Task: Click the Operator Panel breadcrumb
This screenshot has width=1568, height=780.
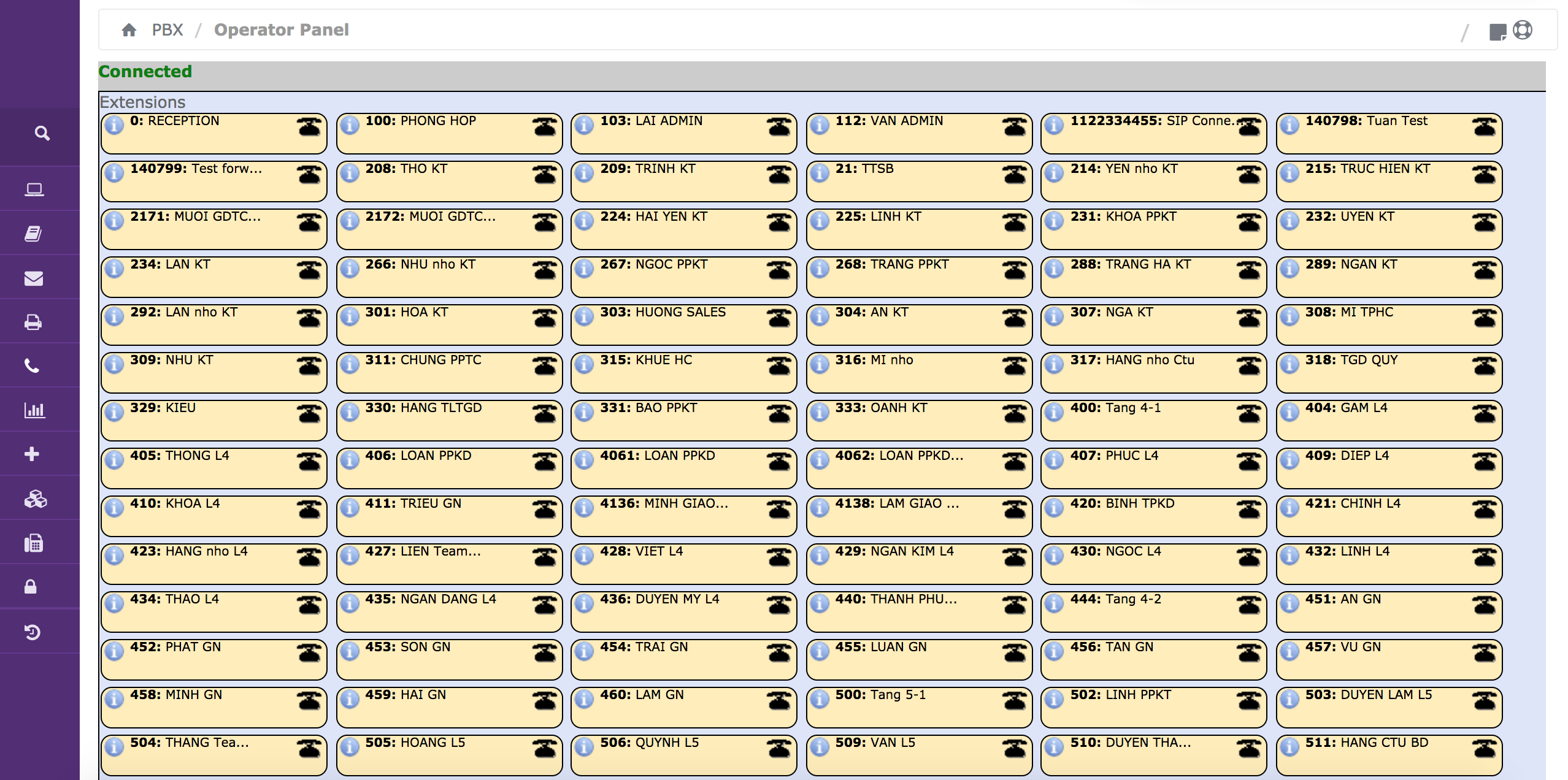Action: click(281, 30)
